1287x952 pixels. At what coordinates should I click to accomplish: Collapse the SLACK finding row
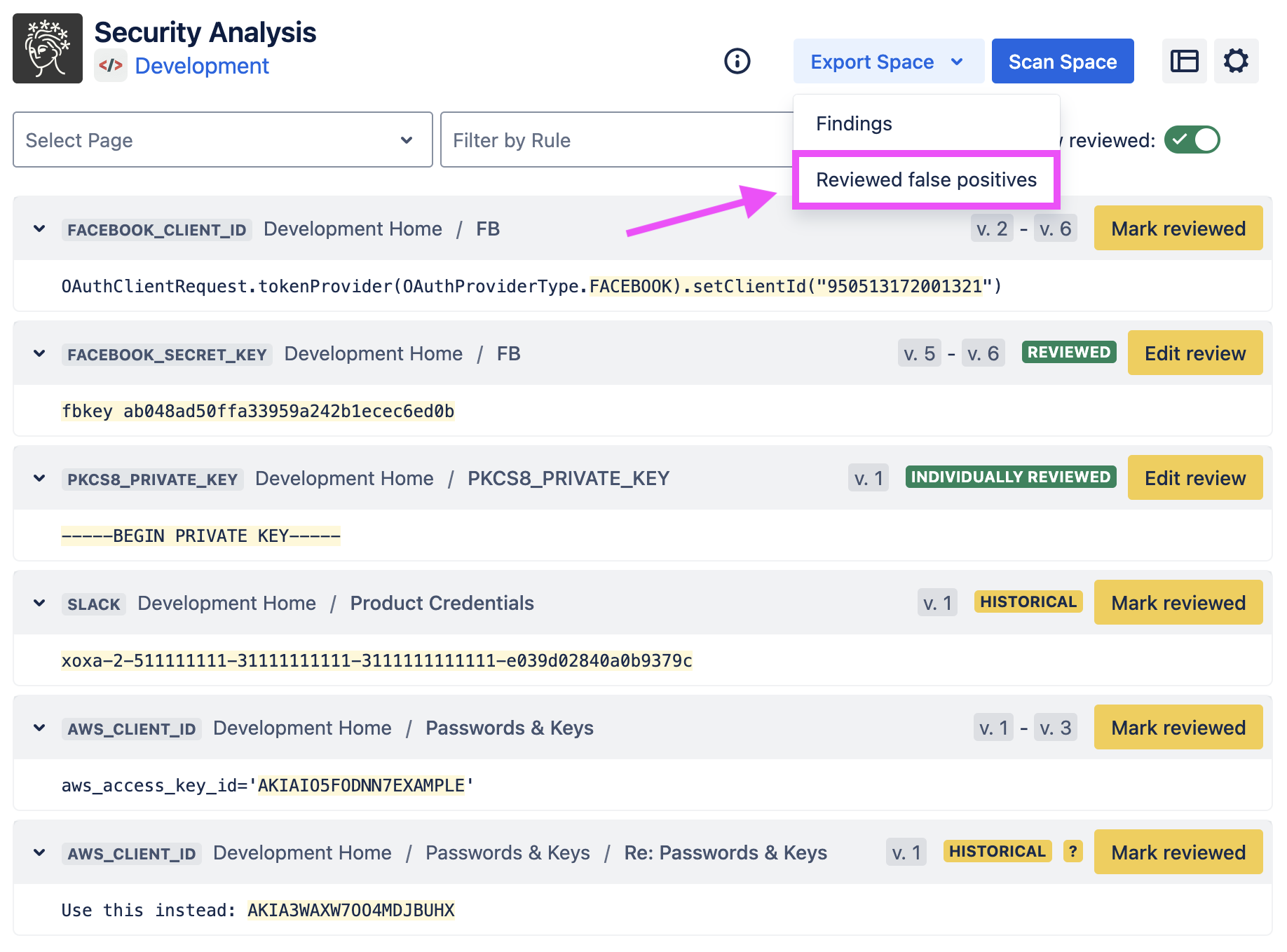[x=39, y=604]
